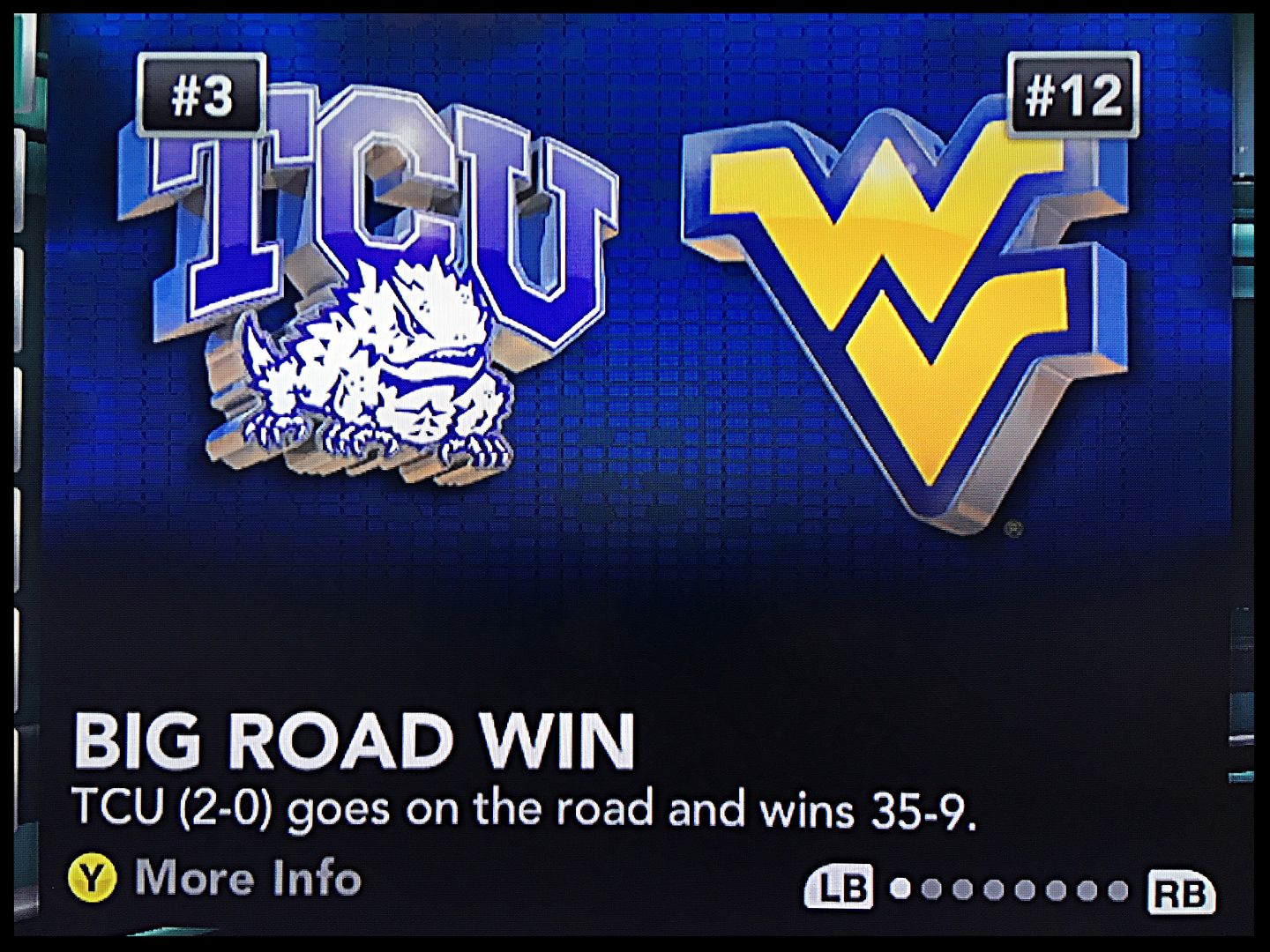Click the RB bumper icon
Viewport: 1270px width, 952px height.
1180,894
